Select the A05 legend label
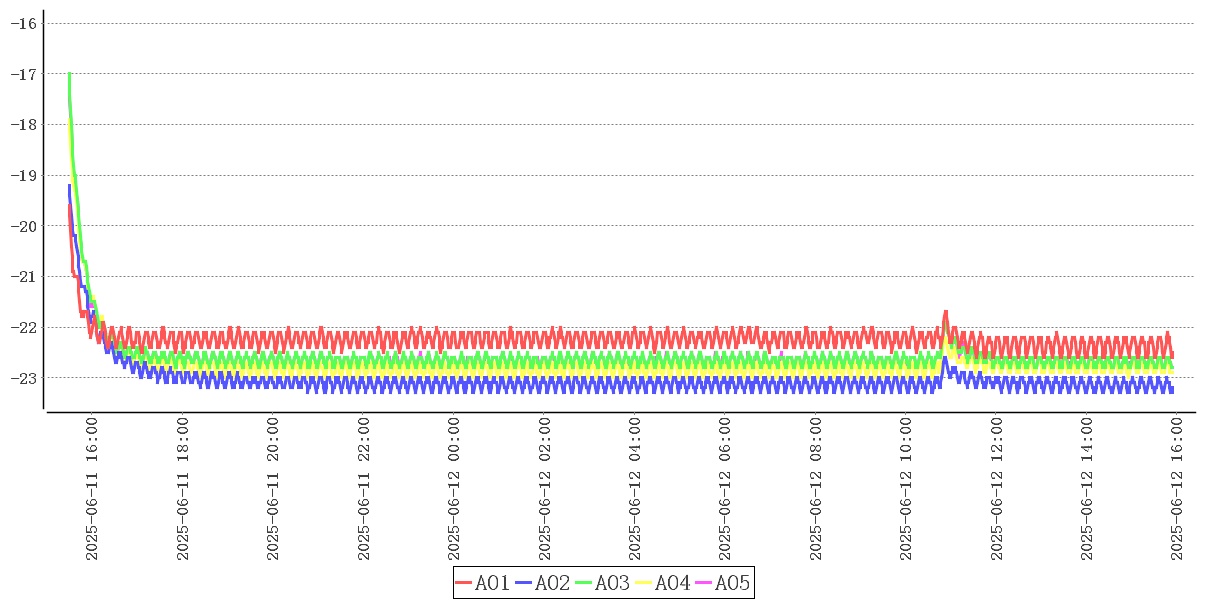This screenshot has width=1207, height=600. pos(733,583)
